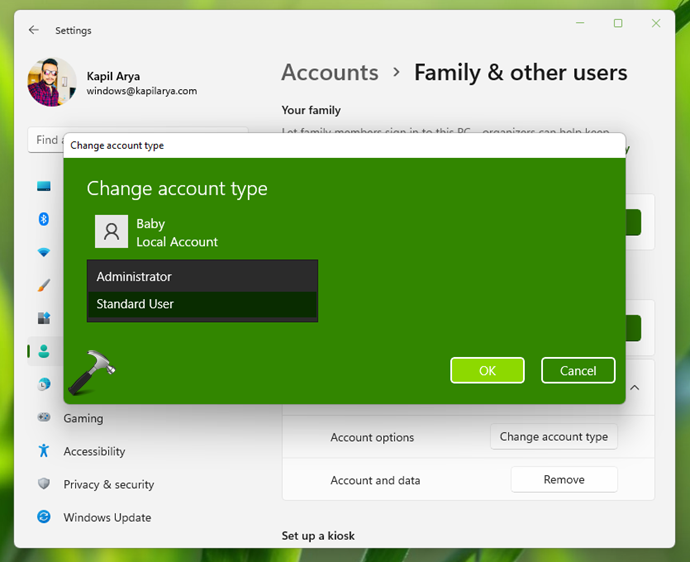
Task: Click the Kapil Arya profile picture
Action: click(x=53, y=82)
